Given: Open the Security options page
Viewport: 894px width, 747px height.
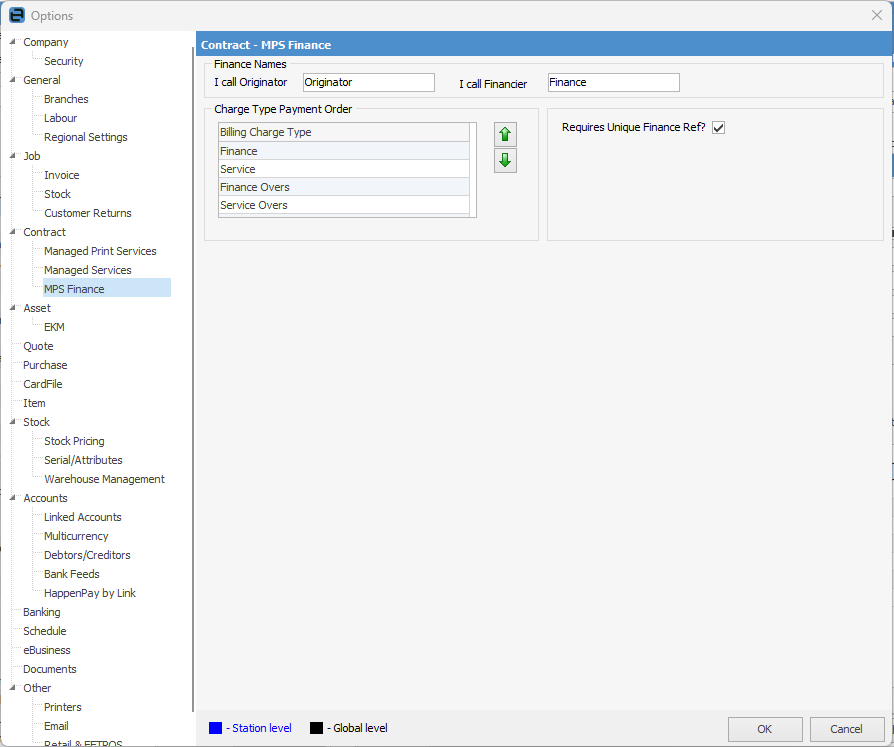Looking at the screenshot, I should click(64, 61).
